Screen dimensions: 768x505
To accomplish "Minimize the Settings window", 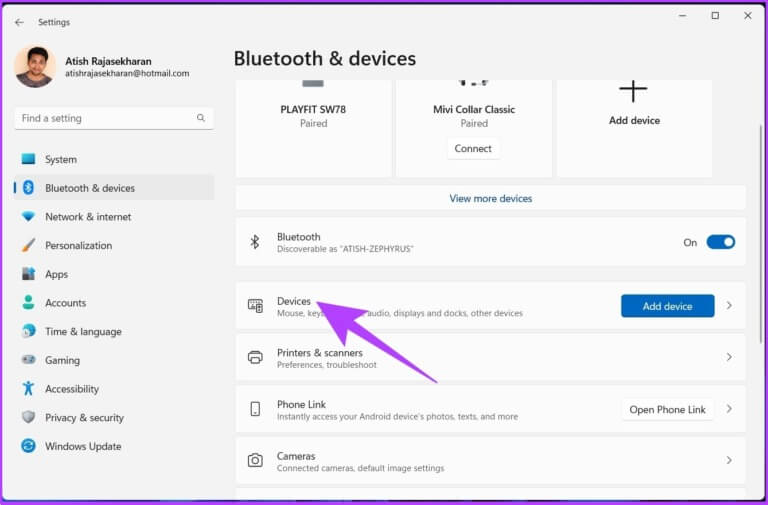I will (682, 16).
